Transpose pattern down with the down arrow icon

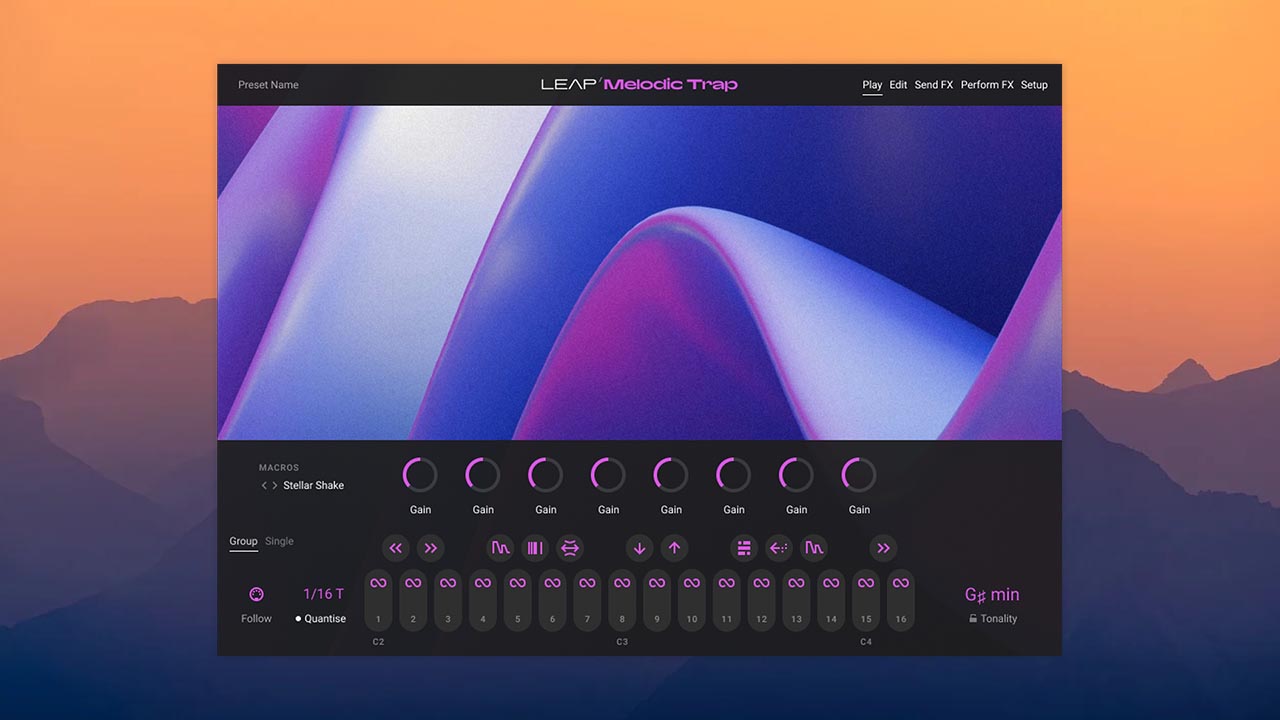pyautogui.click(x=640, y=548)
